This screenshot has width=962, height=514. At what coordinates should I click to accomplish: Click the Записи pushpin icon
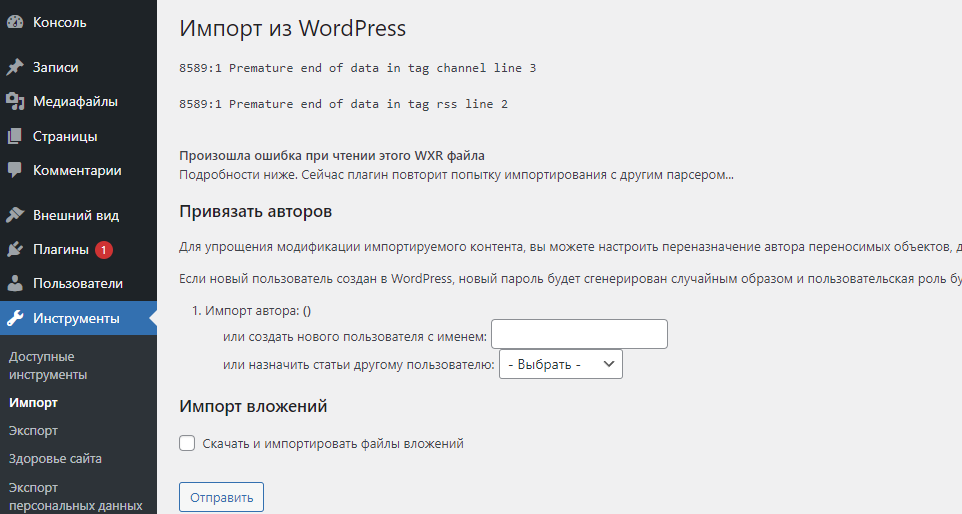point(15,67)
